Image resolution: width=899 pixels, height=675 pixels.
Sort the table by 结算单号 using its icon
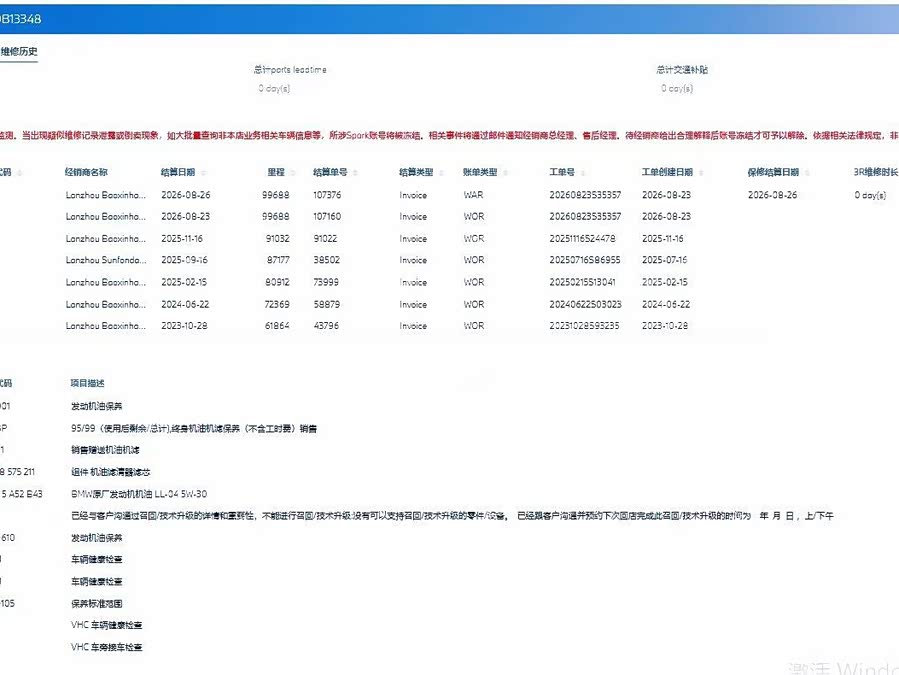(x=355, y=173)
